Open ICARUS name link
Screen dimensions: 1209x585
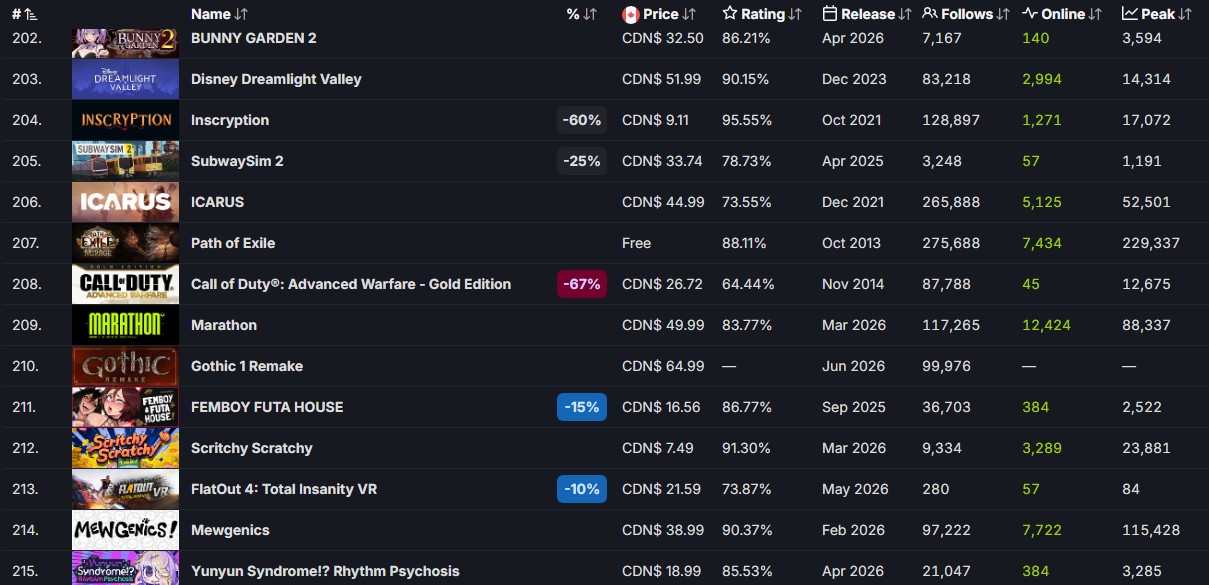[x=217, y=202]
